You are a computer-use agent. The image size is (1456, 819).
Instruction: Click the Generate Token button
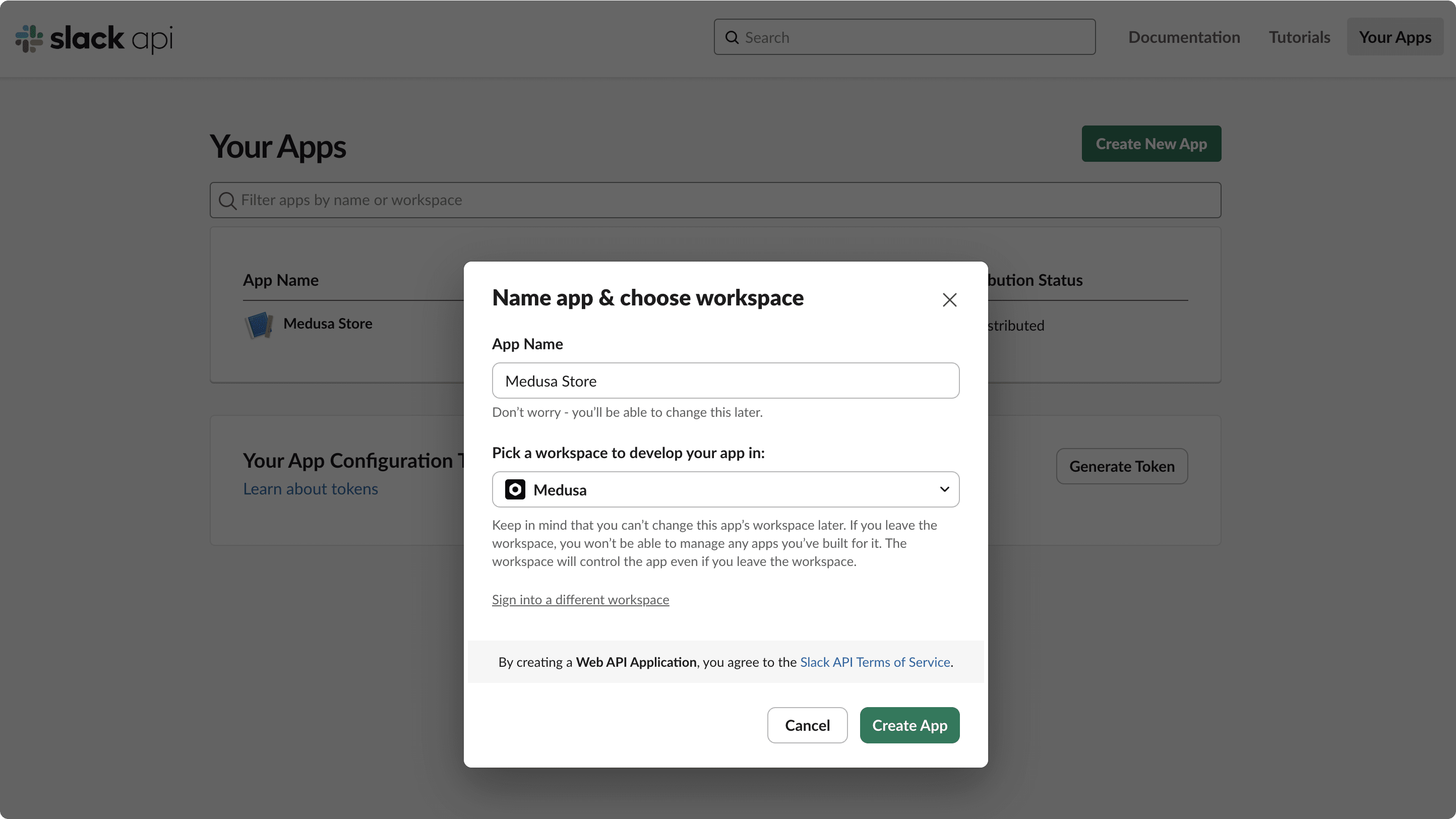1121,466
